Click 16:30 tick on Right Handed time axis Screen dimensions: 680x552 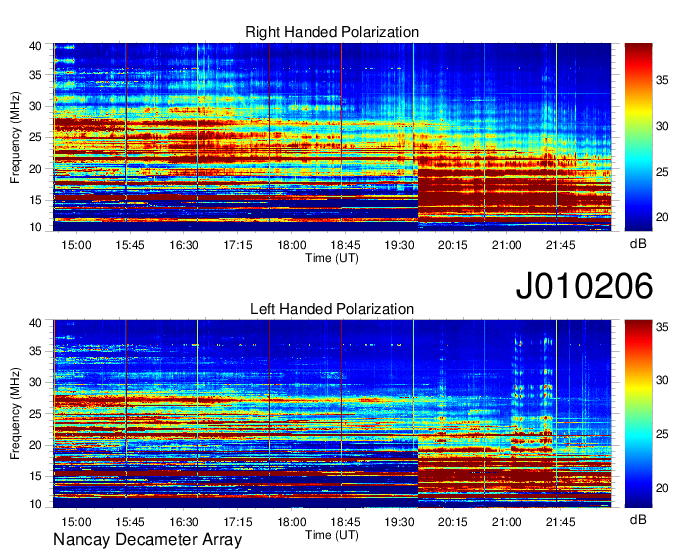(183, 245)
